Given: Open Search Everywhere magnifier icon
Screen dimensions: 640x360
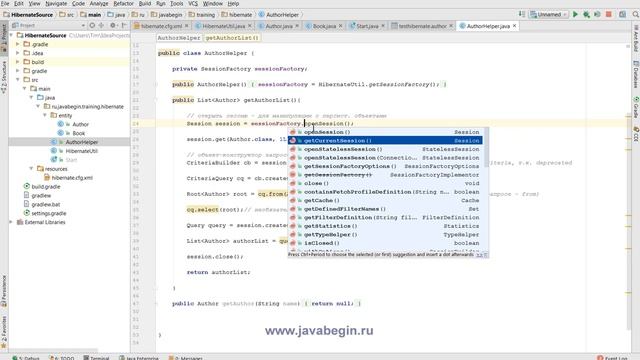Looking at the screenshot, I should 636,14.
